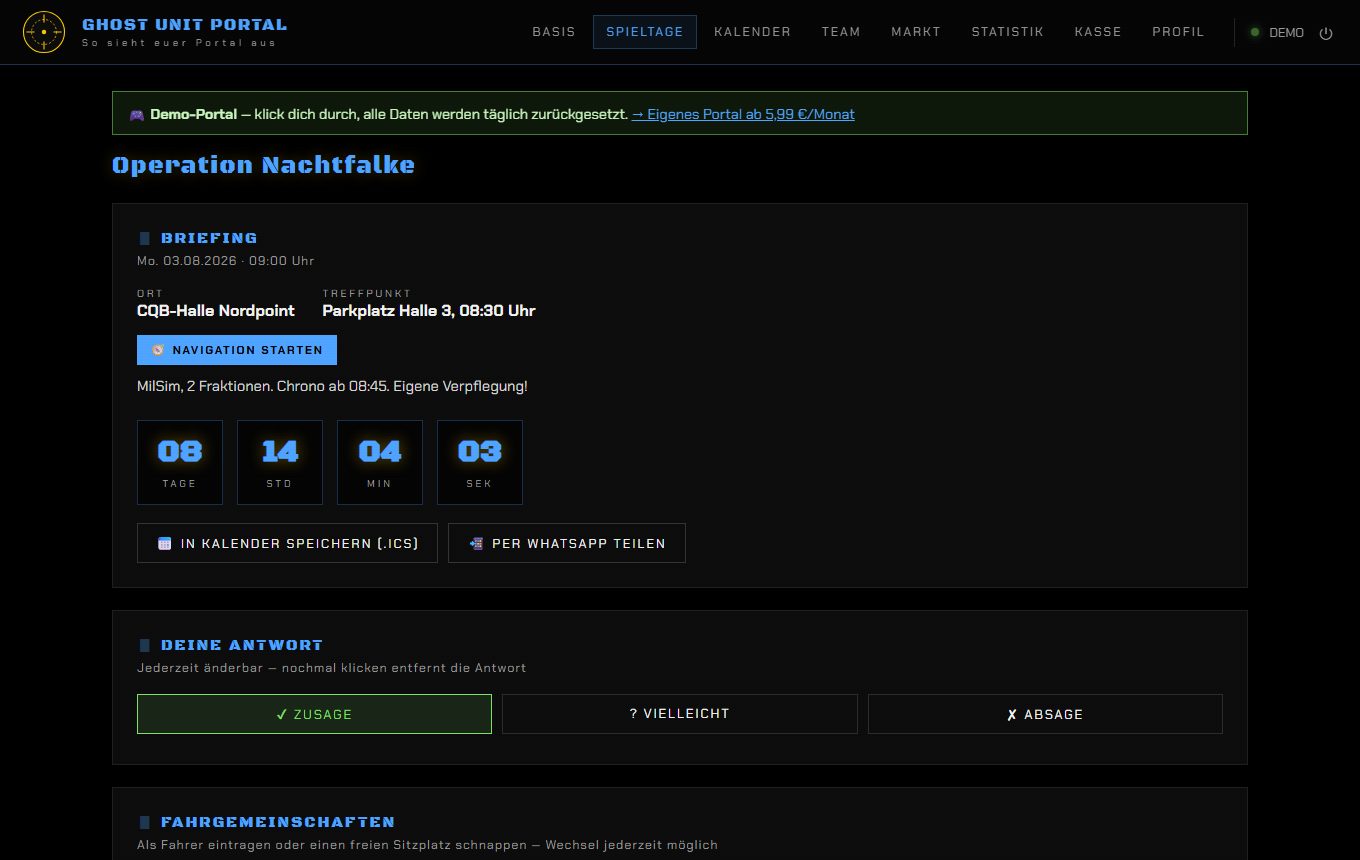
Task: Click the green DEMO status dot
Action: pos(1255,32)
